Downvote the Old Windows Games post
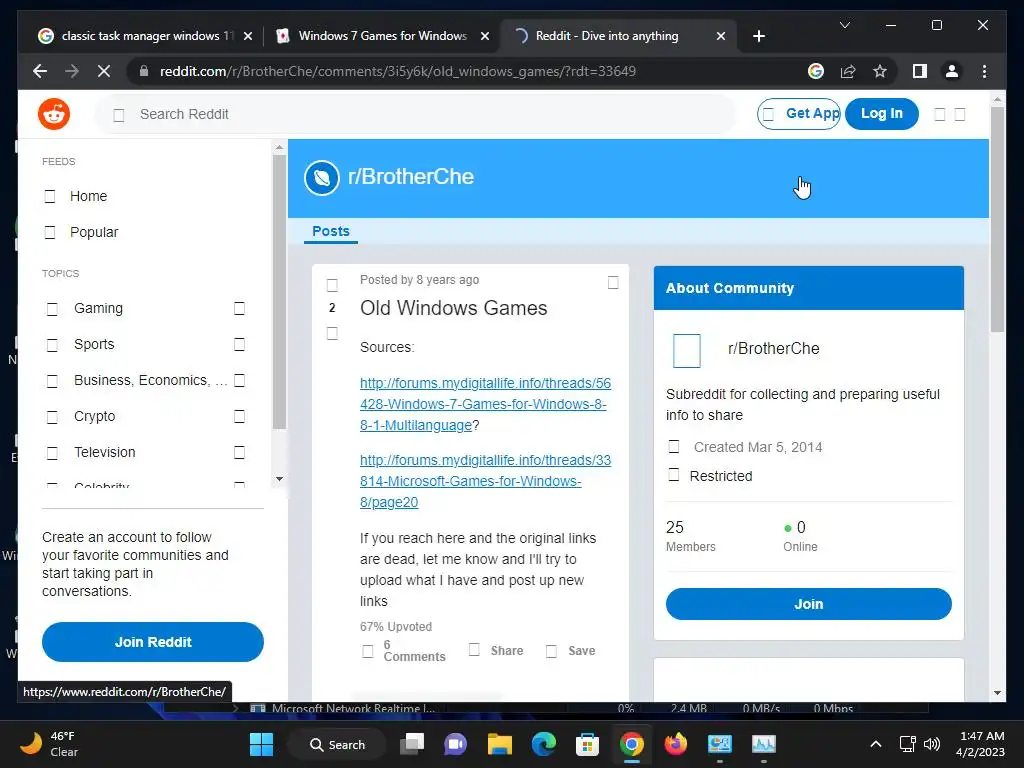Image resolution: width=1024 pixels, height=768 pixels. tap(332, 333)
